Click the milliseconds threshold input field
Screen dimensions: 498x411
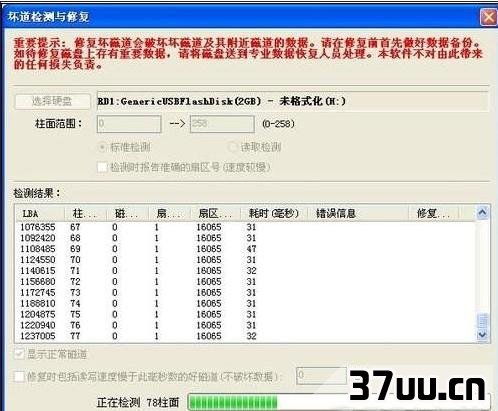pos(321,376)
